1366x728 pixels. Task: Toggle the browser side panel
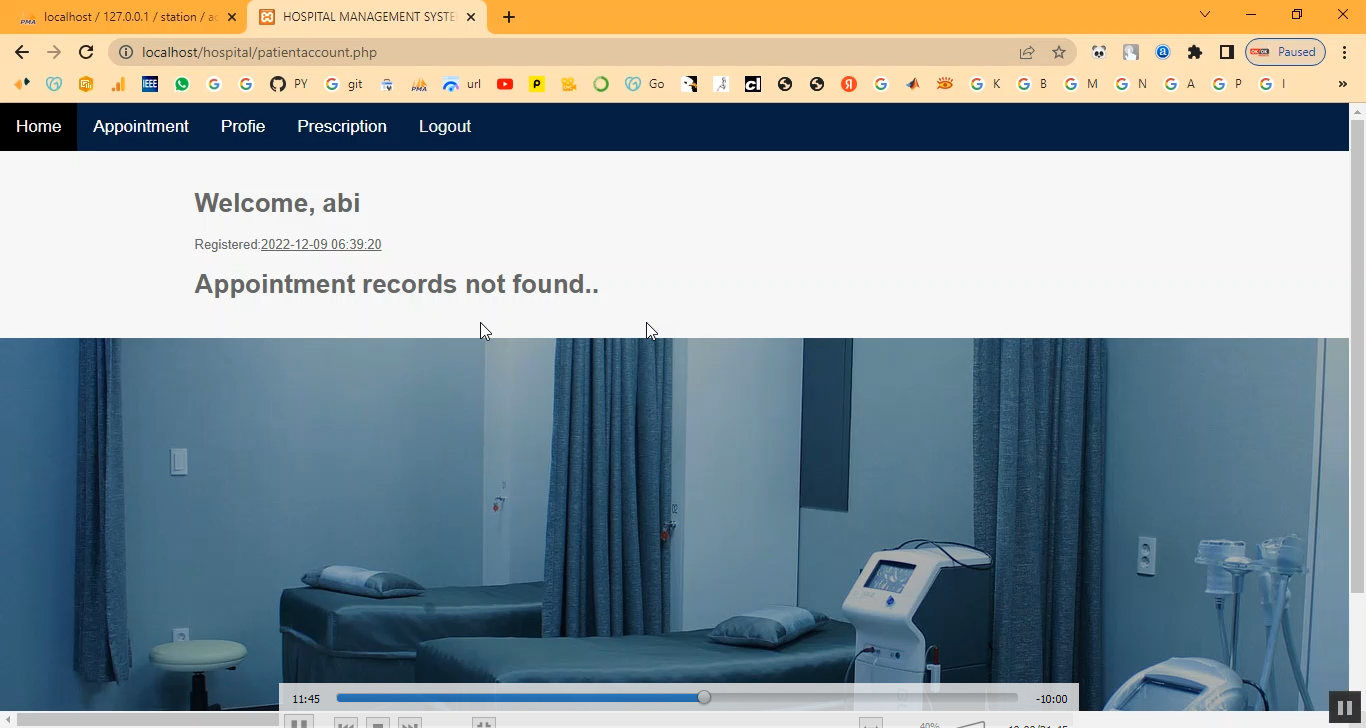tap(1226, 53)
